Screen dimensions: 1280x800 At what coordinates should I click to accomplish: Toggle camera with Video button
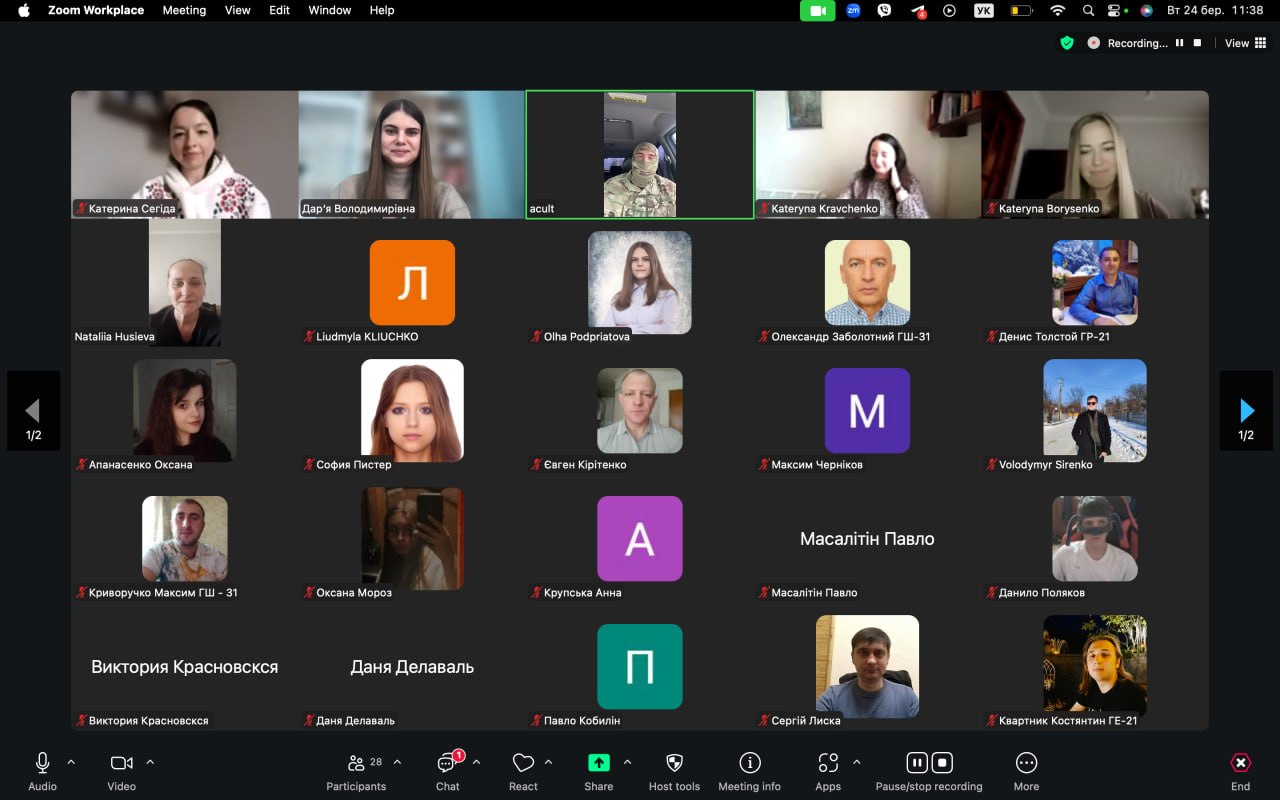point(121,763)
